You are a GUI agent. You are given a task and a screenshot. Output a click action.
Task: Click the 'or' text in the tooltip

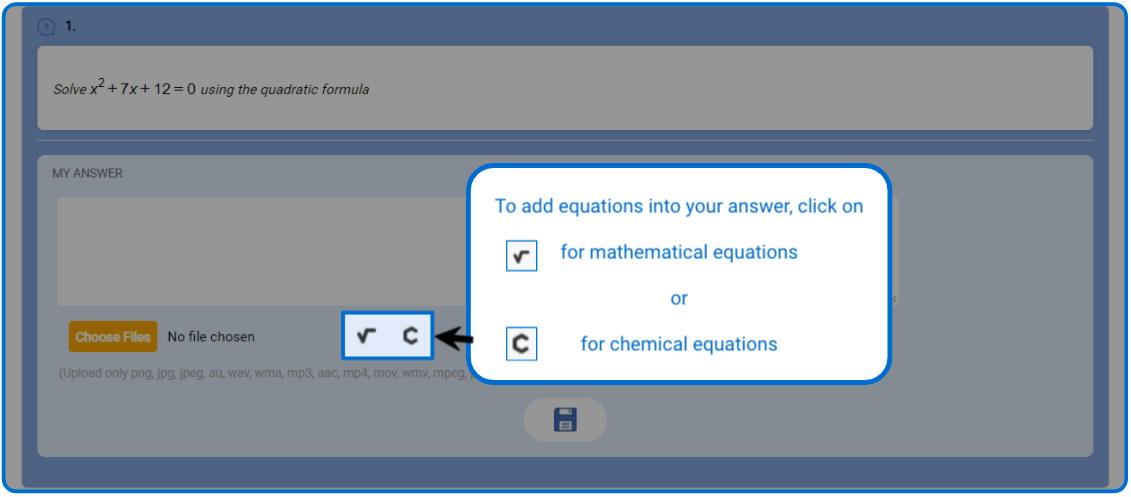(679, 299)
